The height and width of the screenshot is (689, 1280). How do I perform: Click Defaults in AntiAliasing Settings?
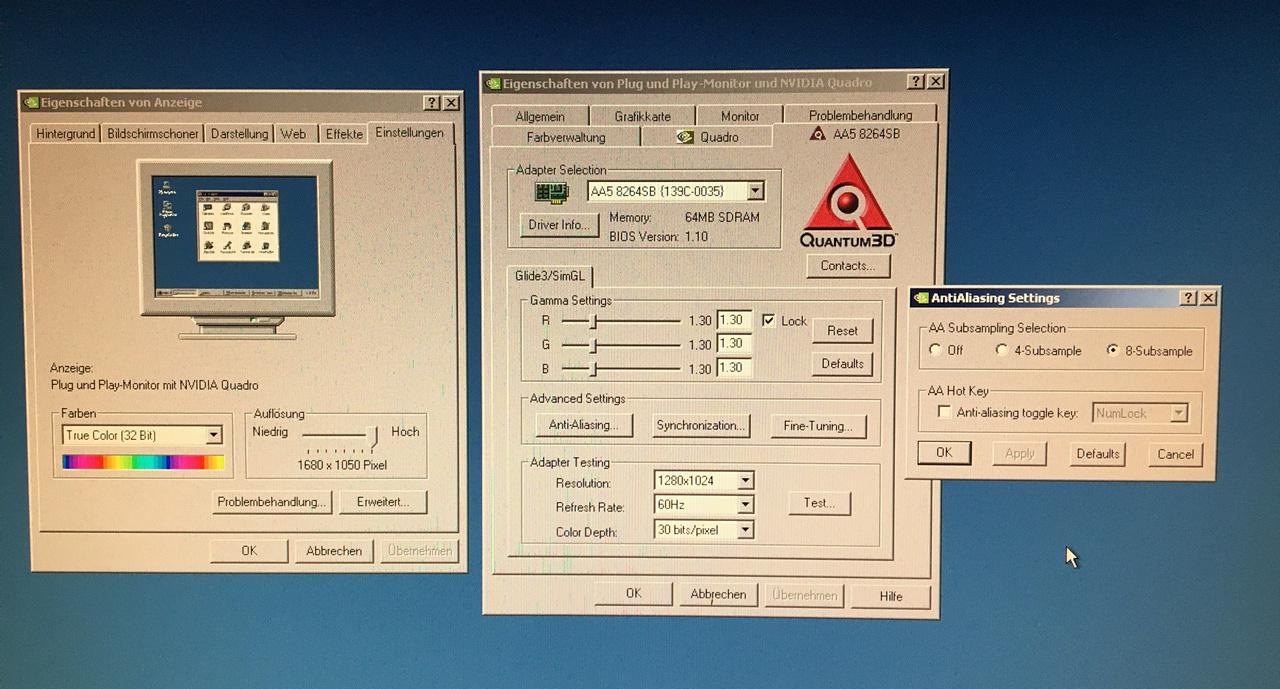point(1097,454)
